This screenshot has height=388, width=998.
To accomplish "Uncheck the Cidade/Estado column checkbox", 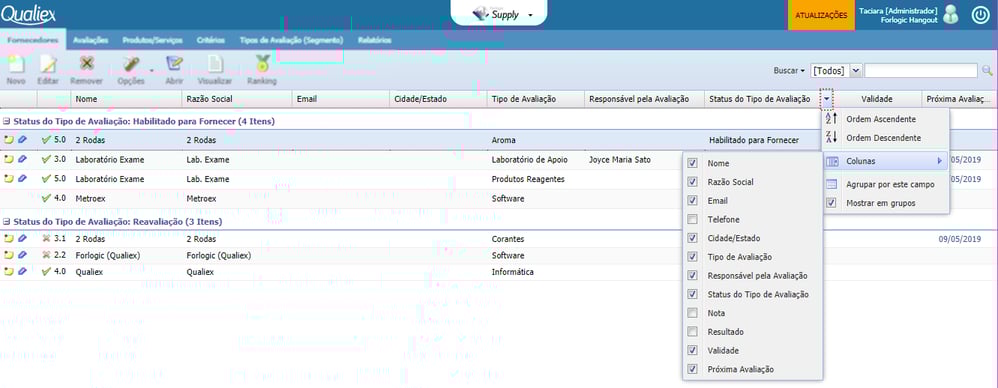I will click(x=692, y=239).
